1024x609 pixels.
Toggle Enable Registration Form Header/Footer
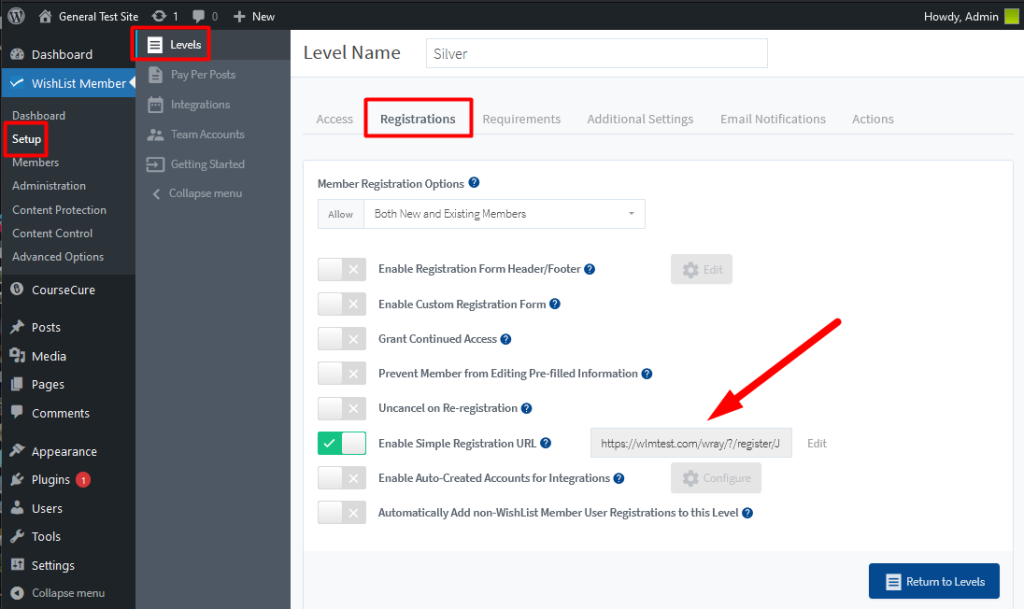tap(342, 269)
